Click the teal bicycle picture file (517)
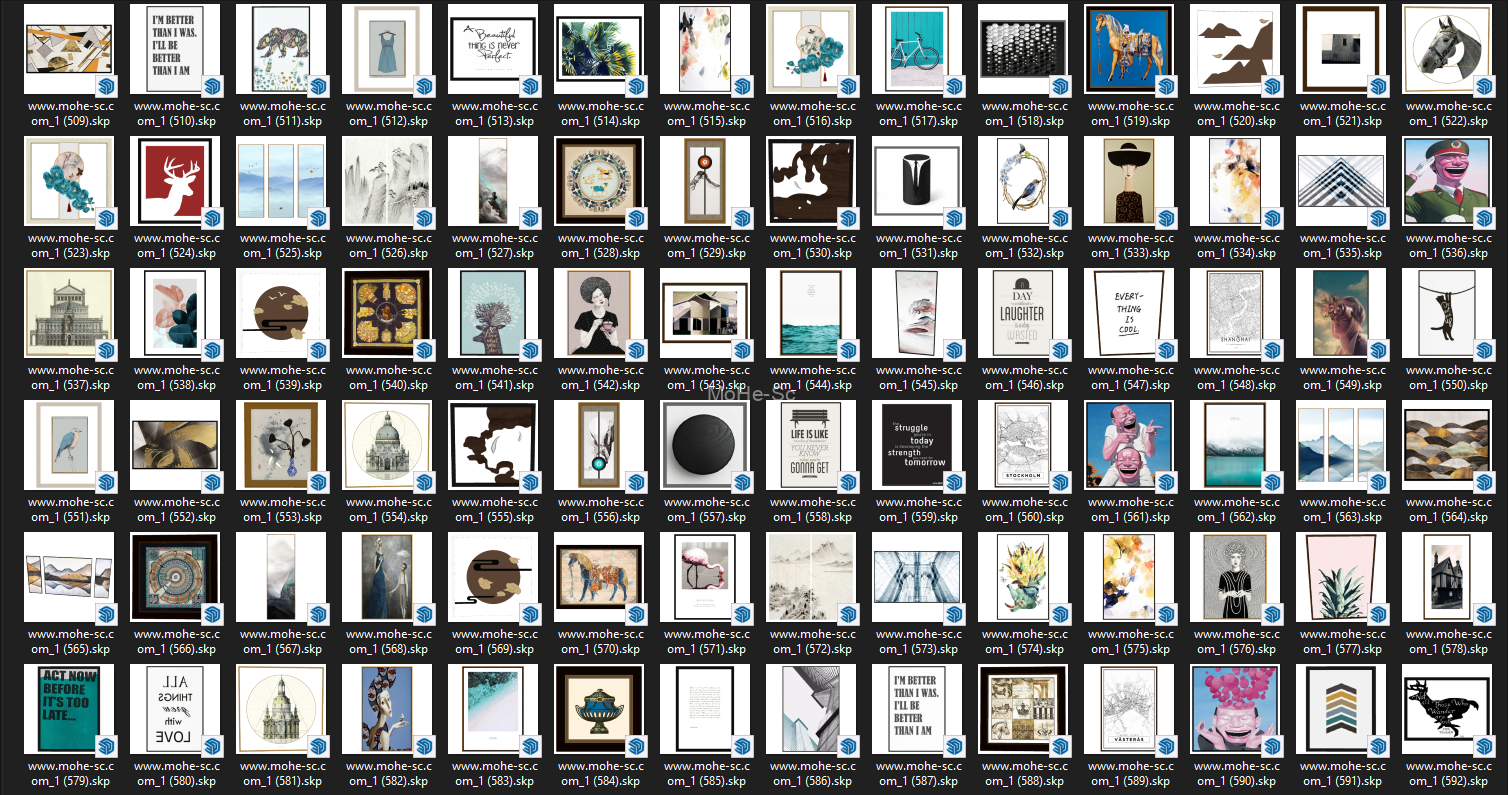 917,49
